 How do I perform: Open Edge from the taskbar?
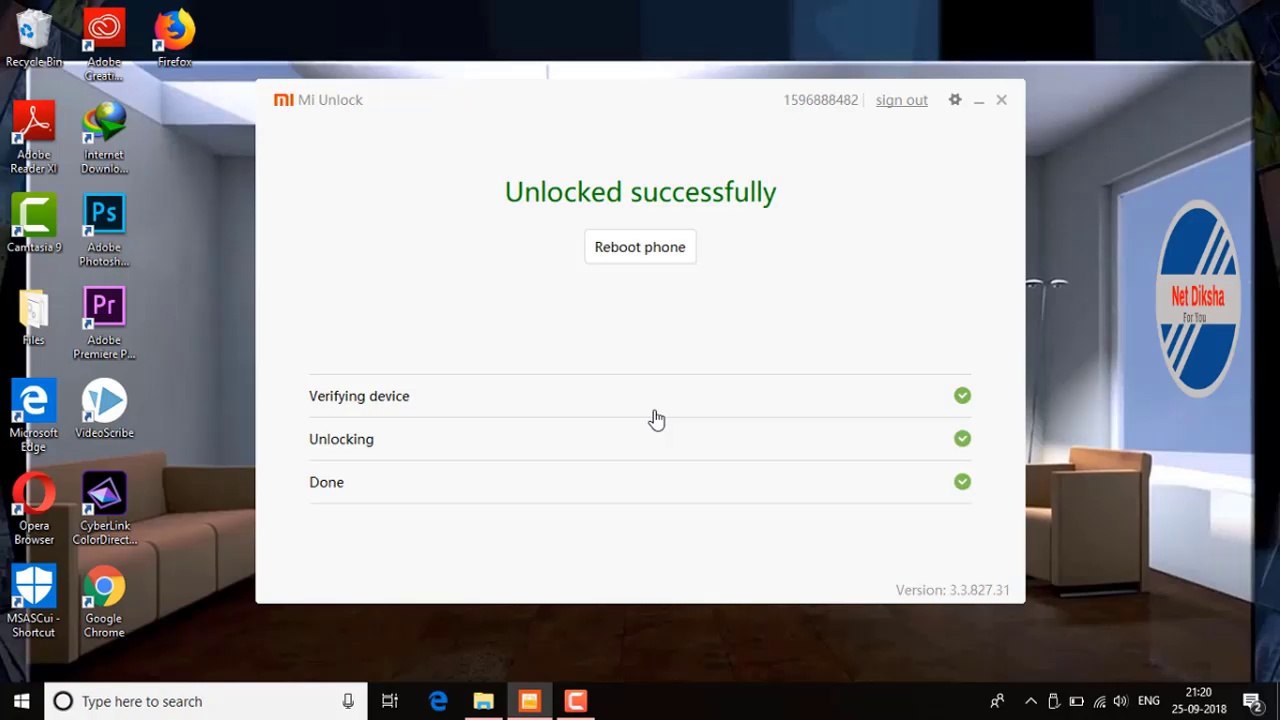pos(438,701)
